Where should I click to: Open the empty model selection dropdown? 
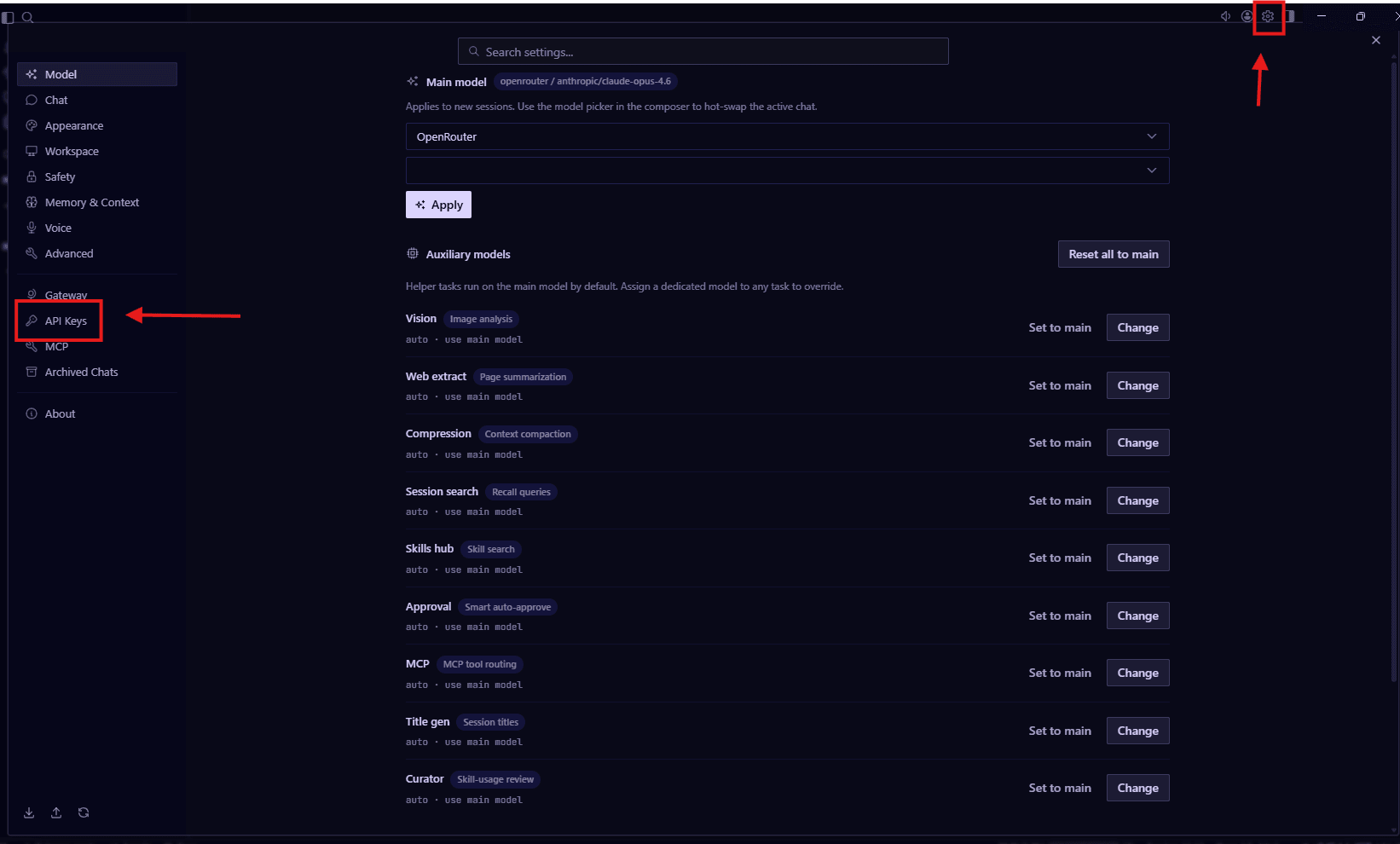point(787,171)
